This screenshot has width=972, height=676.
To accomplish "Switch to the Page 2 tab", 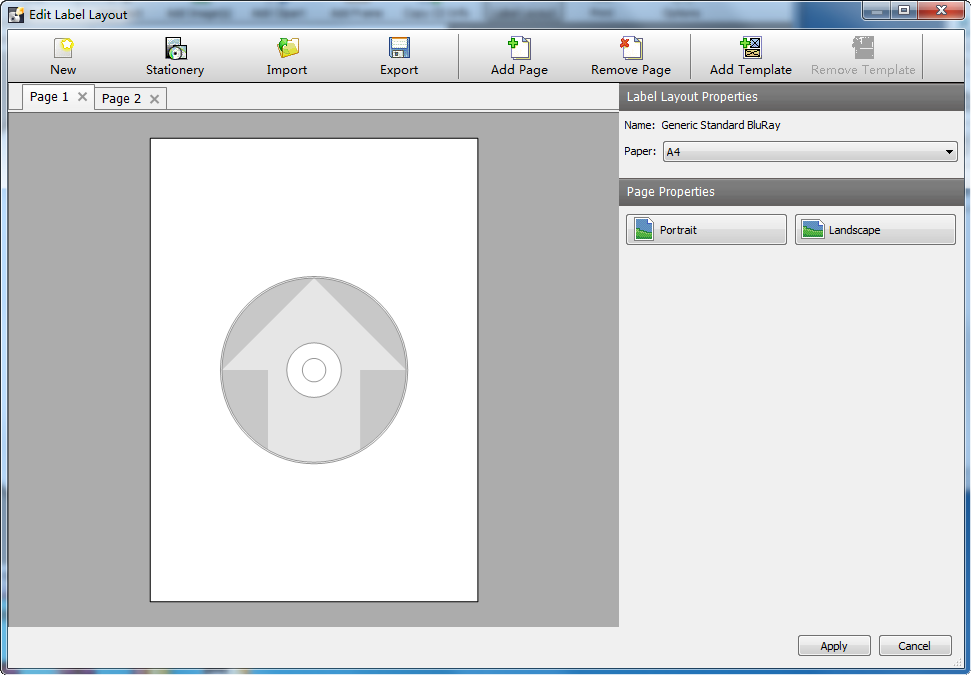I will click(121, 98).
